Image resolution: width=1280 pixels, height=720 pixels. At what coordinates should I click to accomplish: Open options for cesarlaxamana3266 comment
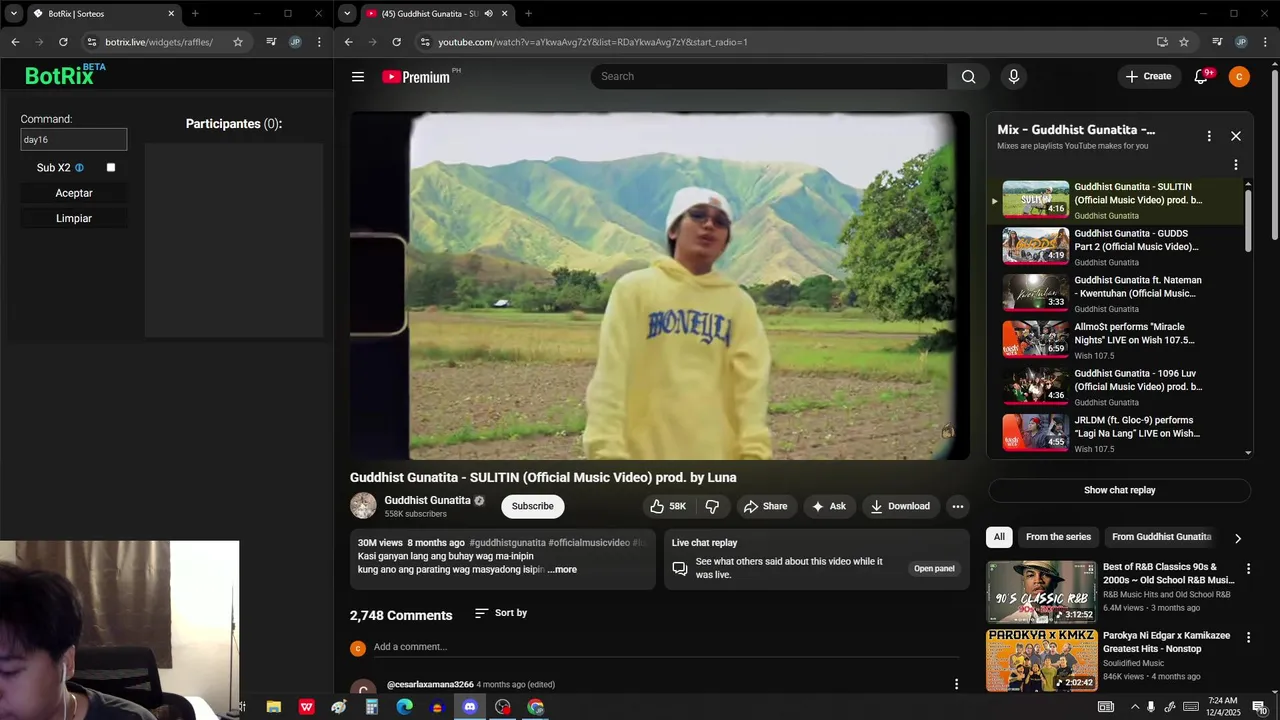[956, 684]
